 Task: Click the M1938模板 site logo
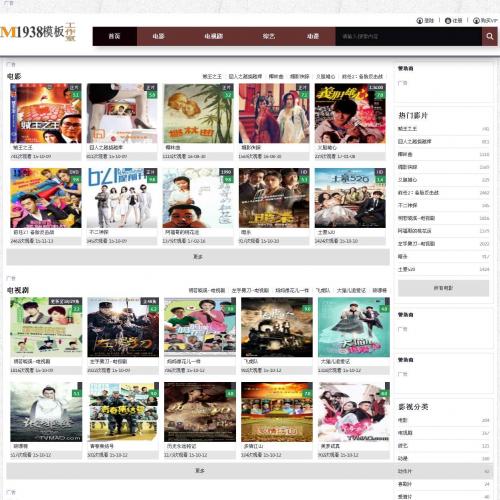(38, 32)
